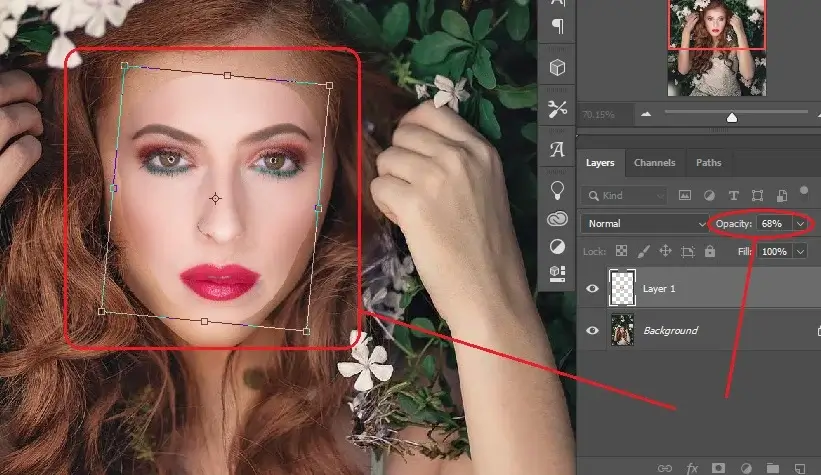Filter layers by pixel layers icon
Viewport: 821px width, 475px height.
[x=684, y=195]
